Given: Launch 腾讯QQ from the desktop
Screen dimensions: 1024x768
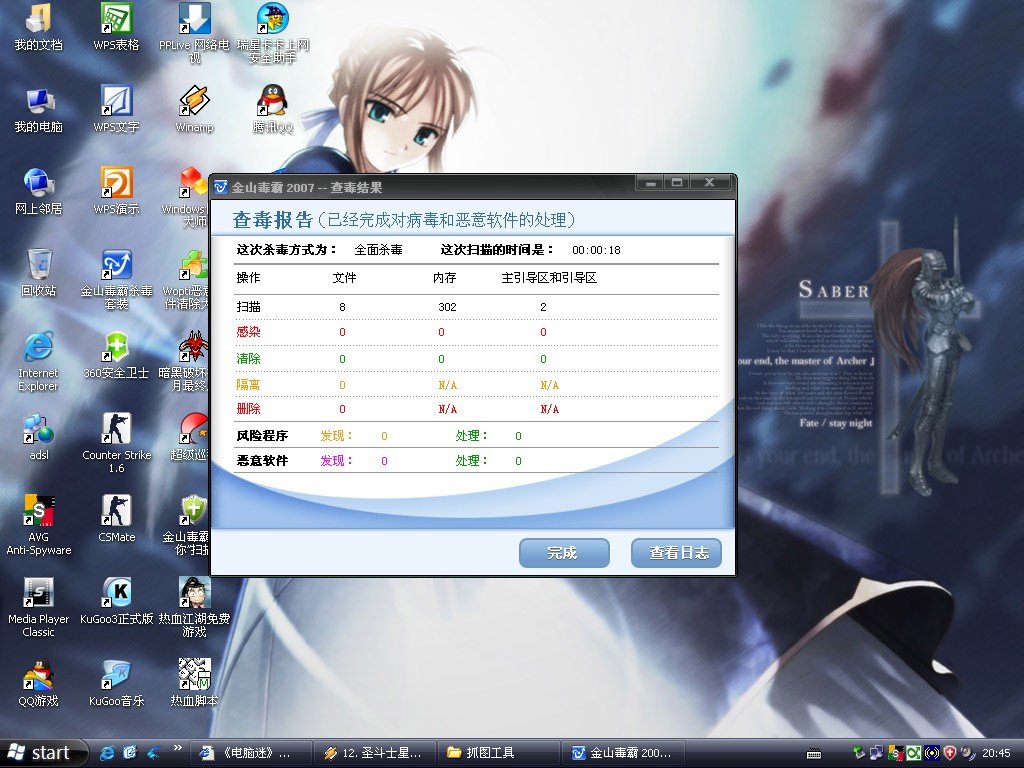Looking at the screenshot, I should point(273,110).
